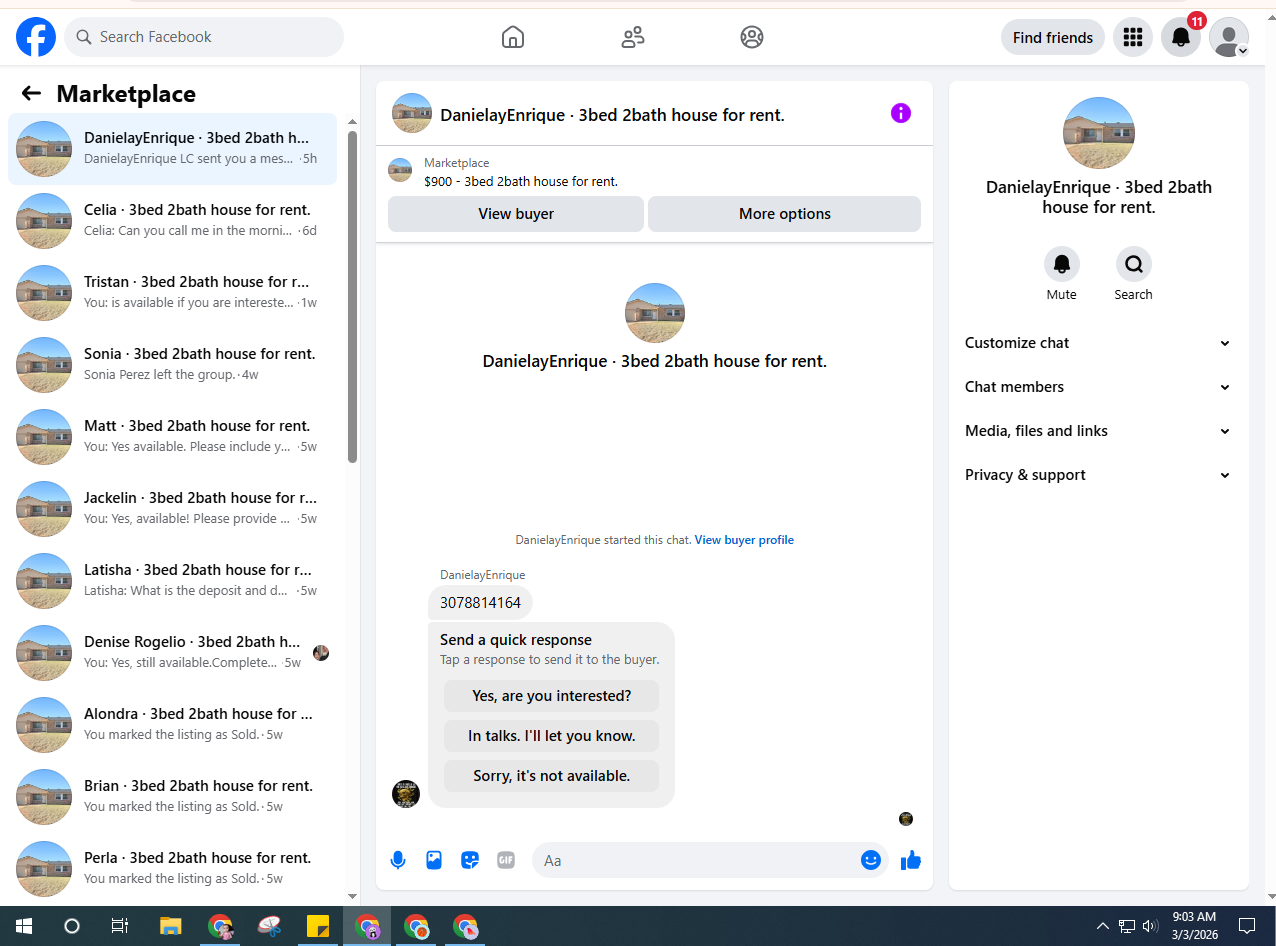Show hidden system tray icons

(1103, 926)
